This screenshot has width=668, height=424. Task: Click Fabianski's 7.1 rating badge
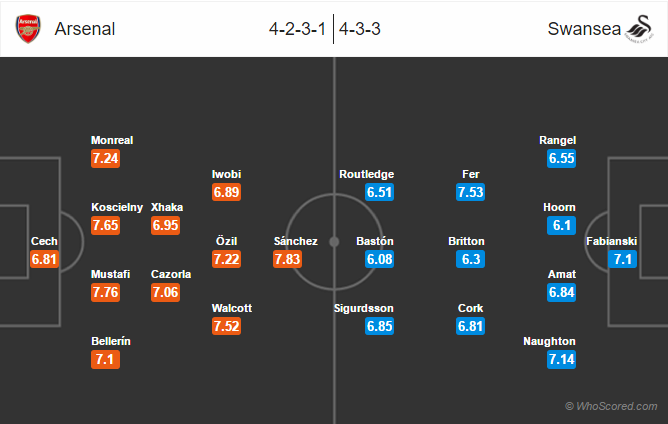[622, 259]
